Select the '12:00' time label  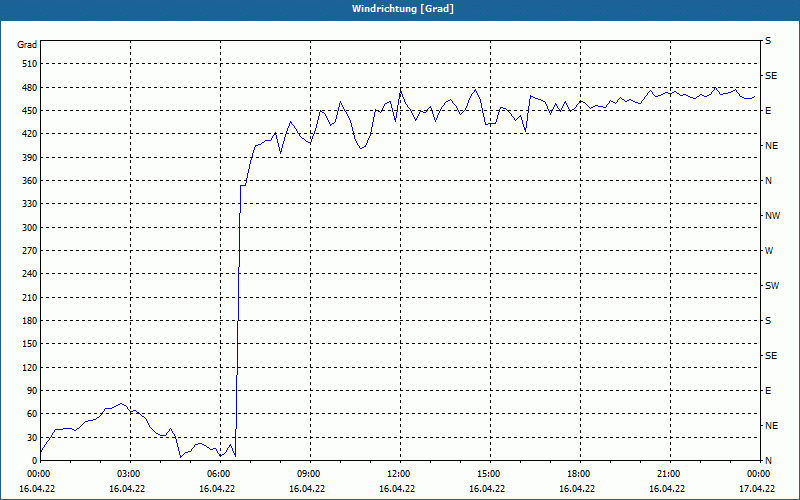[x=397, y=474]
